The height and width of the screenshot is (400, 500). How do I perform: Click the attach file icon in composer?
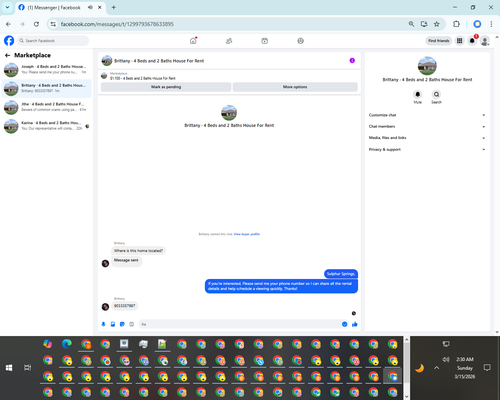(x=113, y=324)
